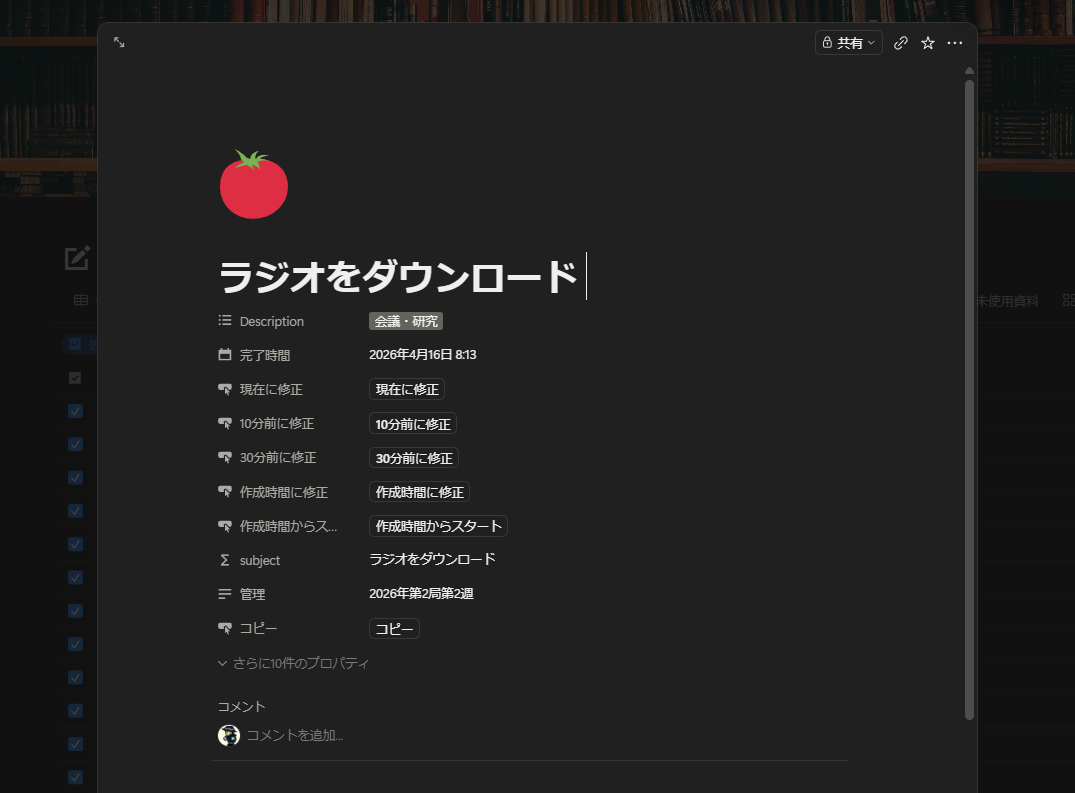Copy the page link with the link icon
1075x793 pixels.
[900, 43]
